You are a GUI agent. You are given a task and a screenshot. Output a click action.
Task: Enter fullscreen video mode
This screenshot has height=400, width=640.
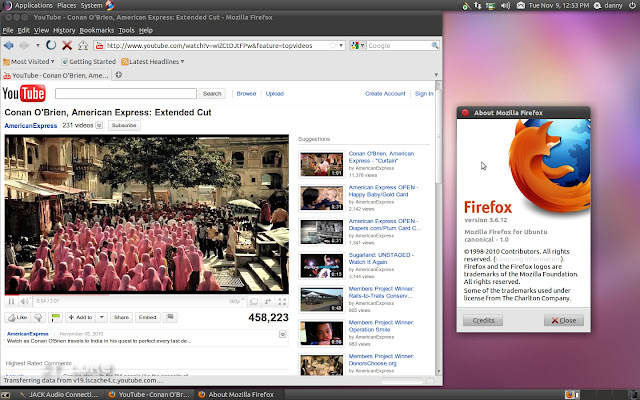tap(282, 301)
